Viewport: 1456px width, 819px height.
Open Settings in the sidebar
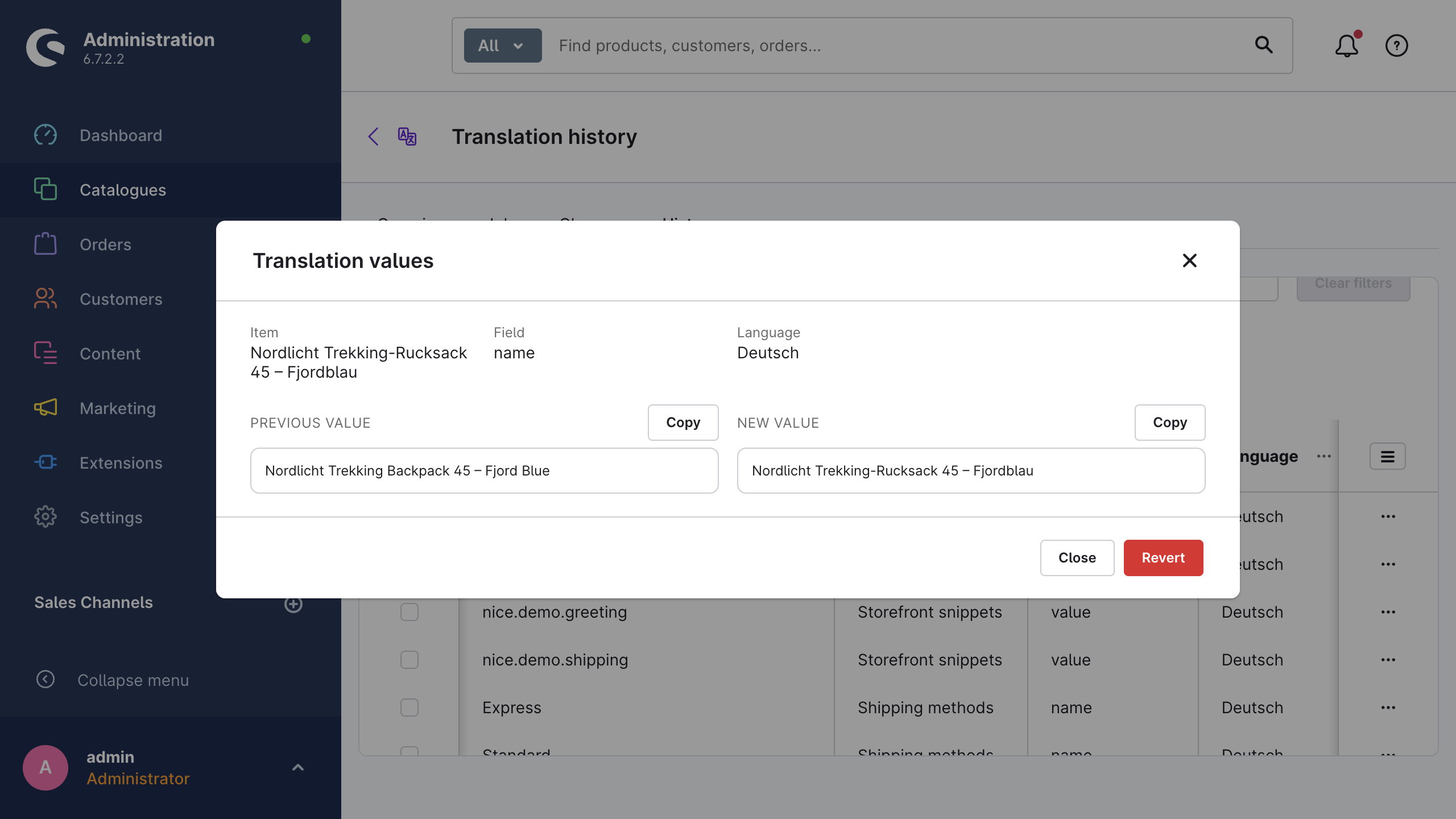[108, 518]
